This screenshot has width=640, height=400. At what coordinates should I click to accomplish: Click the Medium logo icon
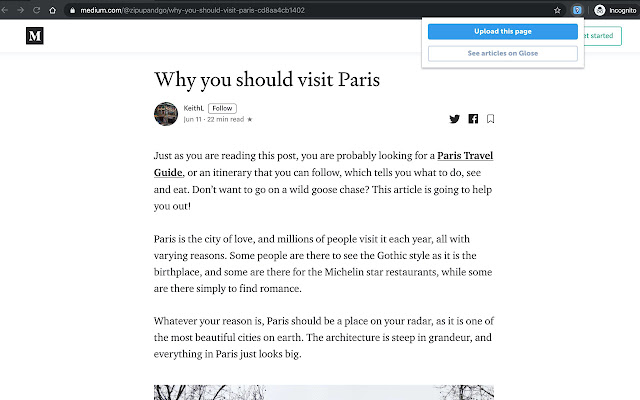tap(35, 36)
